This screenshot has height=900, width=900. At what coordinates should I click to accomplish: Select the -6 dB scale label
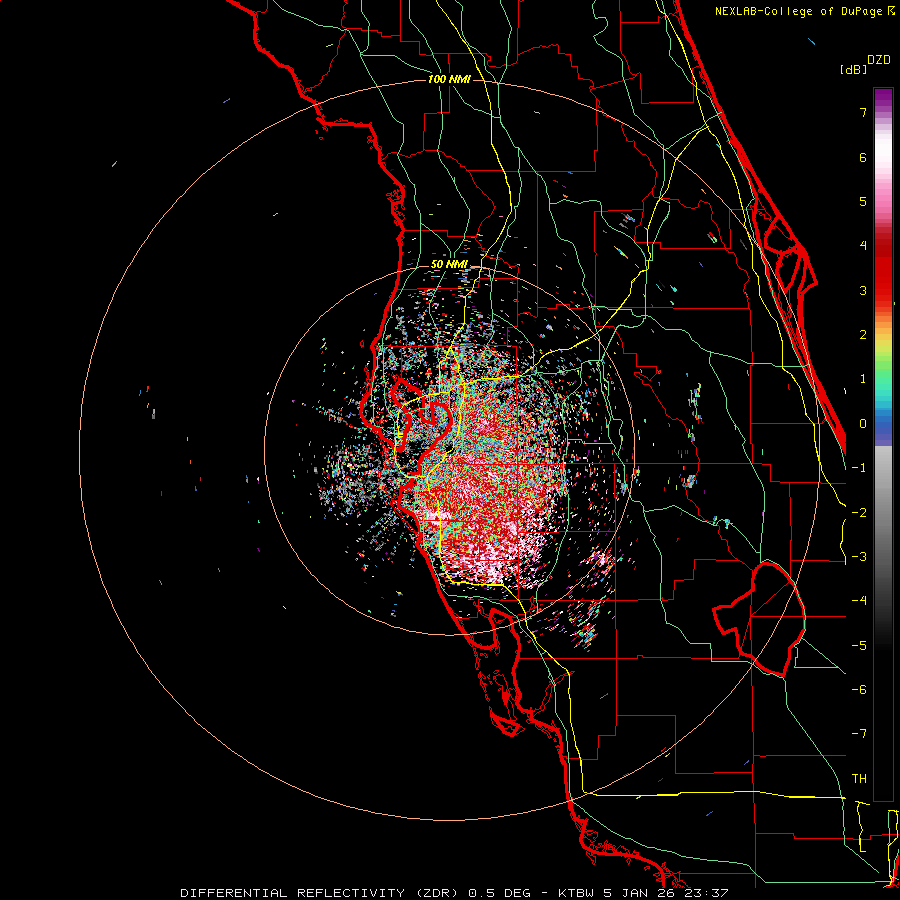pos(859,690)
